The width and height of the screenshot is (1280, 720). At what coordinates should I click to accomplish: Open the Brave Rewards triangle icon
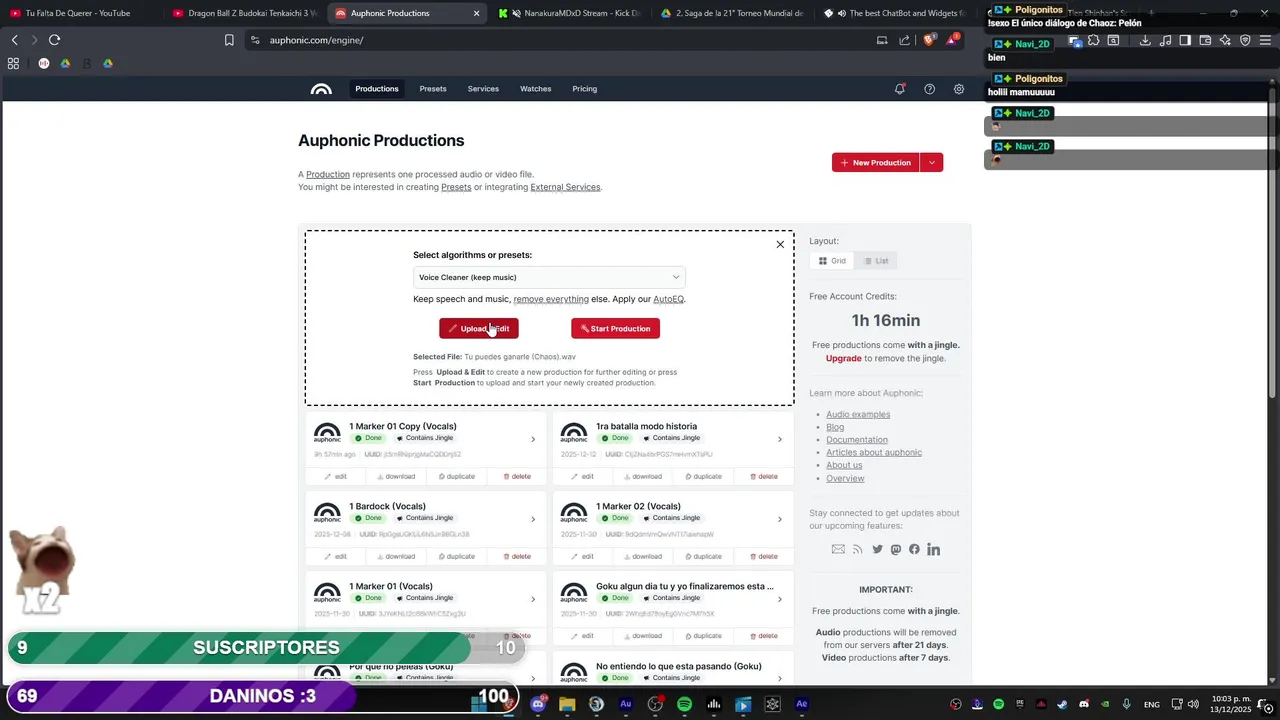point(952,40)
